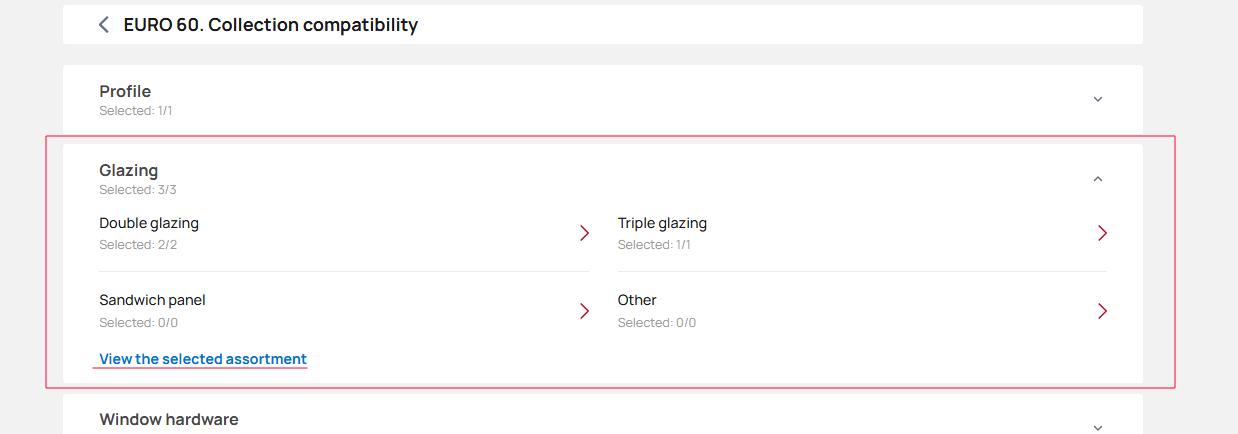The width and height of the screenshot is (1238, 434).
Task: Open Double glazing via its red arrow
Action: (585, 233)
